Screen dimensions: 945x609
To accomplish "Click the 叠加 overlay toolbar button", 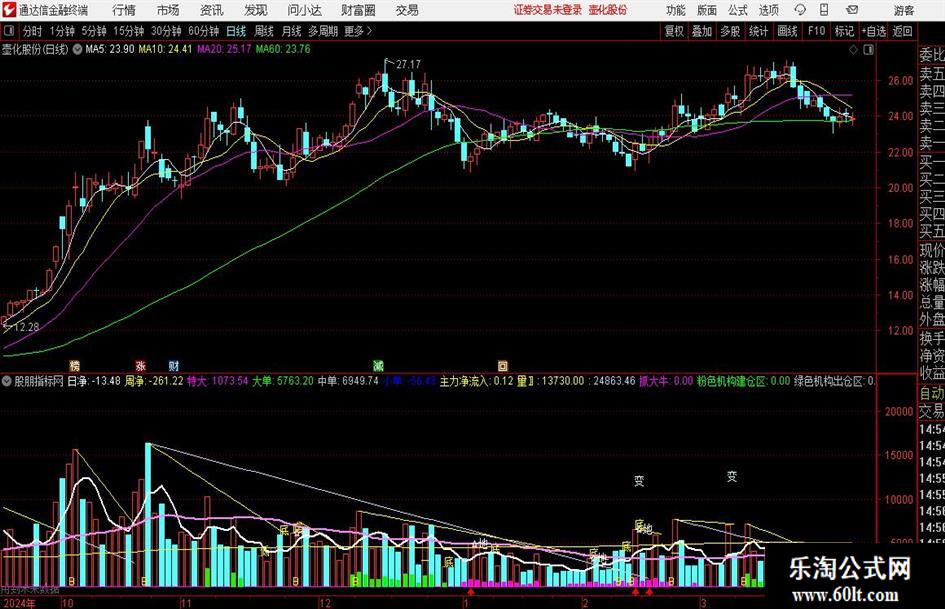I will tap(702, 31).
